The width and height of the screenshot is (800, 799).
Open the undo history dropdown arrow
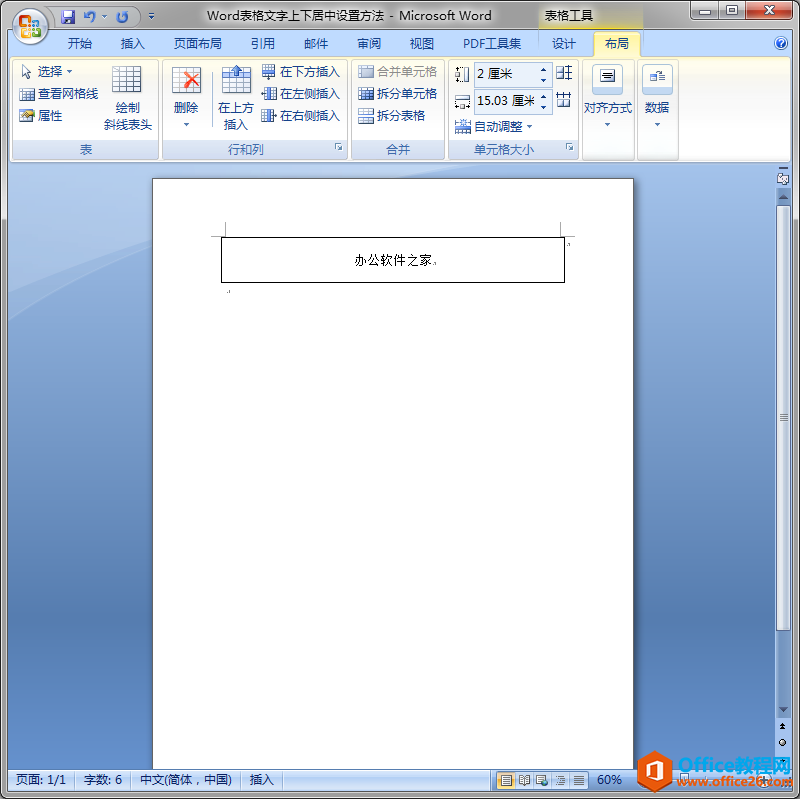104,17
